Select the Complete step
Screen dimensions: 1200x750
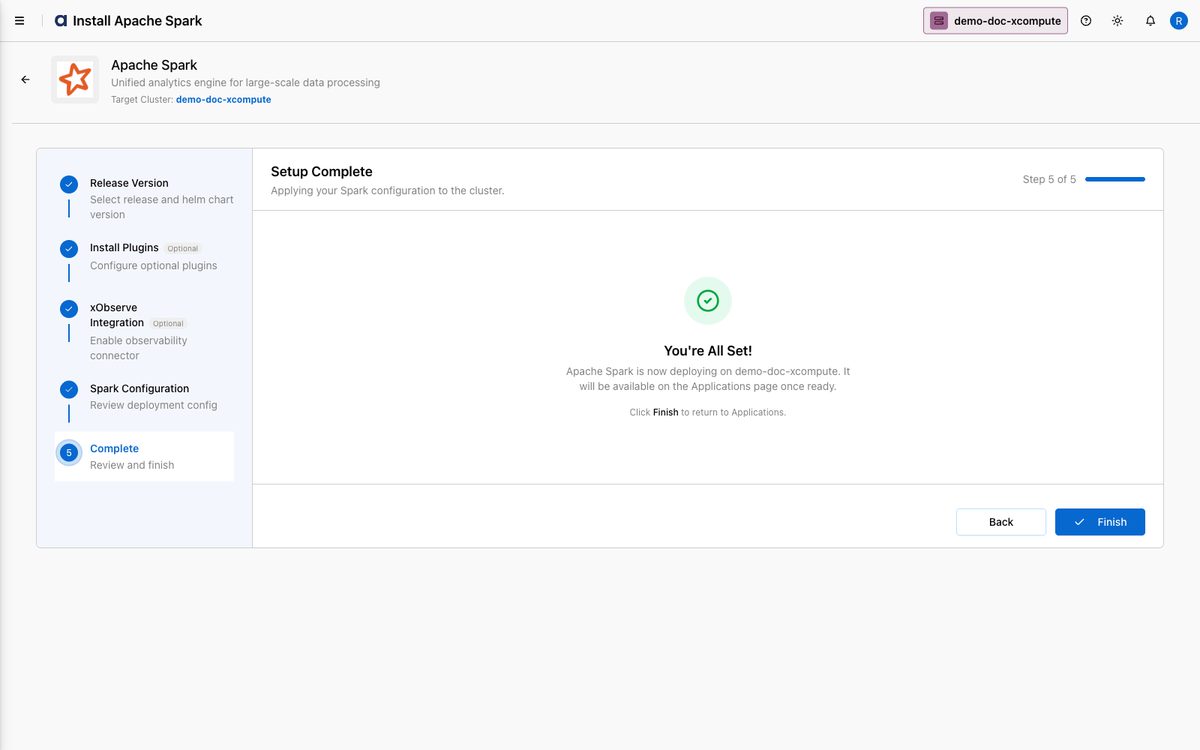(144, 456)
